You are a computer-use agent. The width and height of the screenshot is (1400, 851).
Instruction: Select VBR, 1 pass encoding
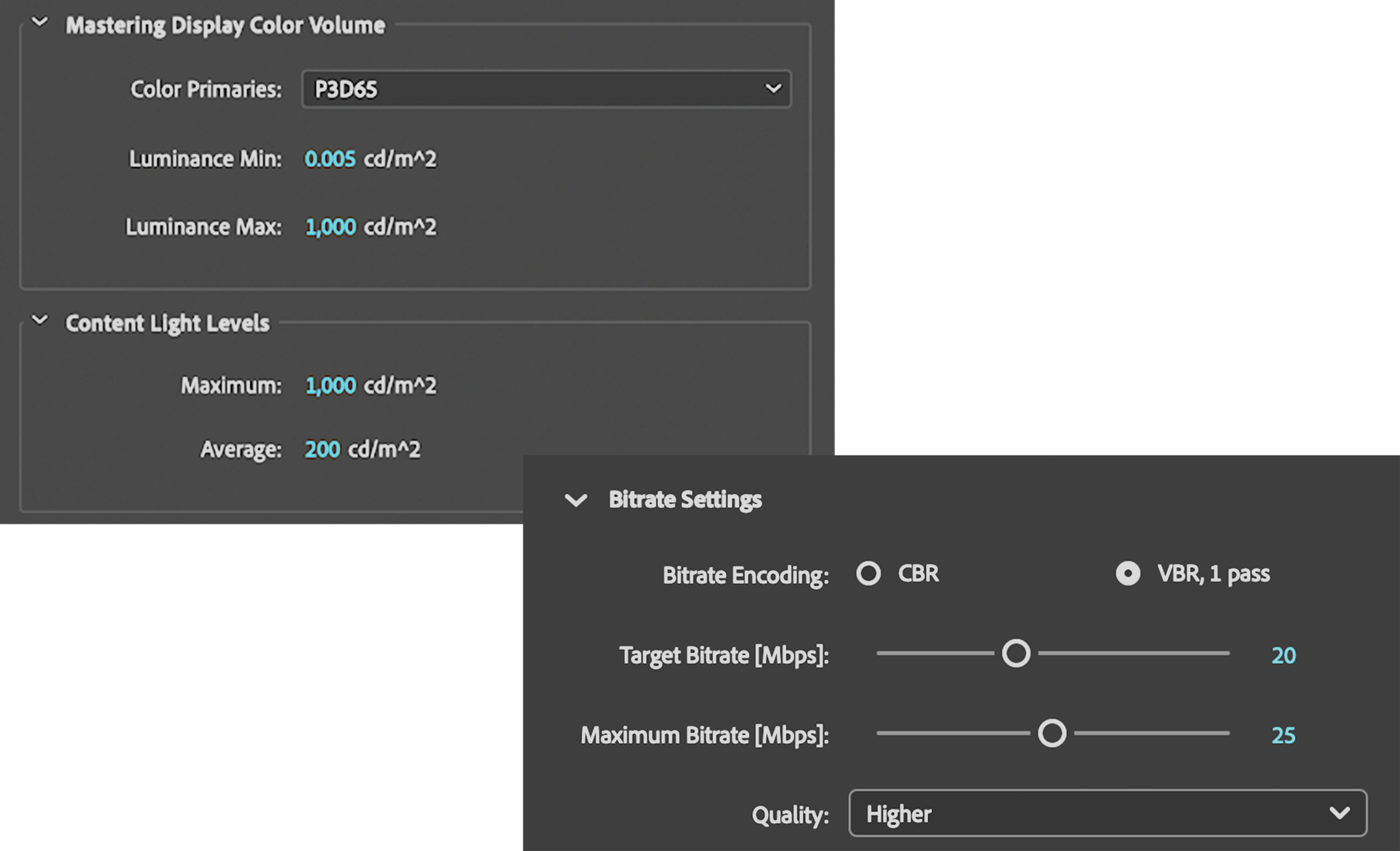tap(1128, 574)
